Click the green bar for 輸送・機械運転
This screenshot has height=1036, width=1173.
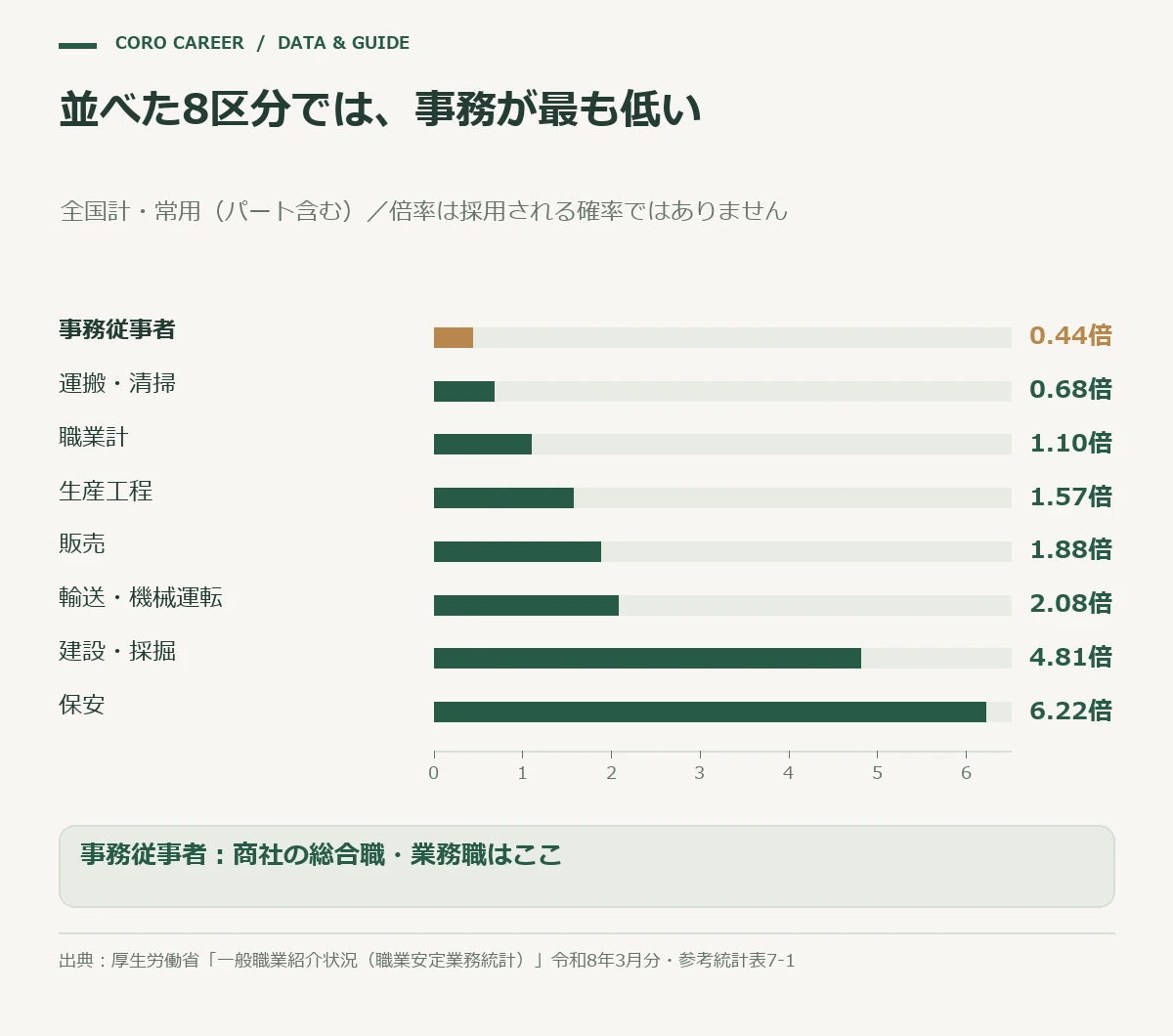(526, 605)
